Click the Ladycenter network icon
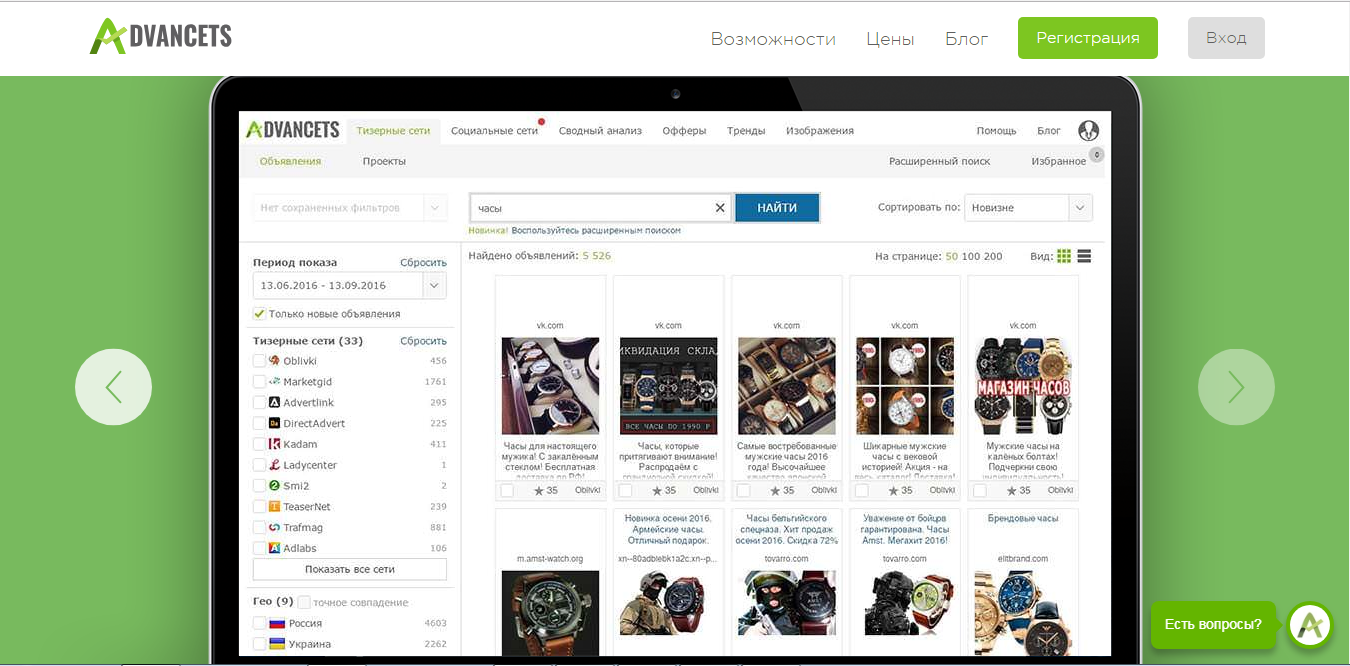The image size is (1350, 666). (274, 466)
